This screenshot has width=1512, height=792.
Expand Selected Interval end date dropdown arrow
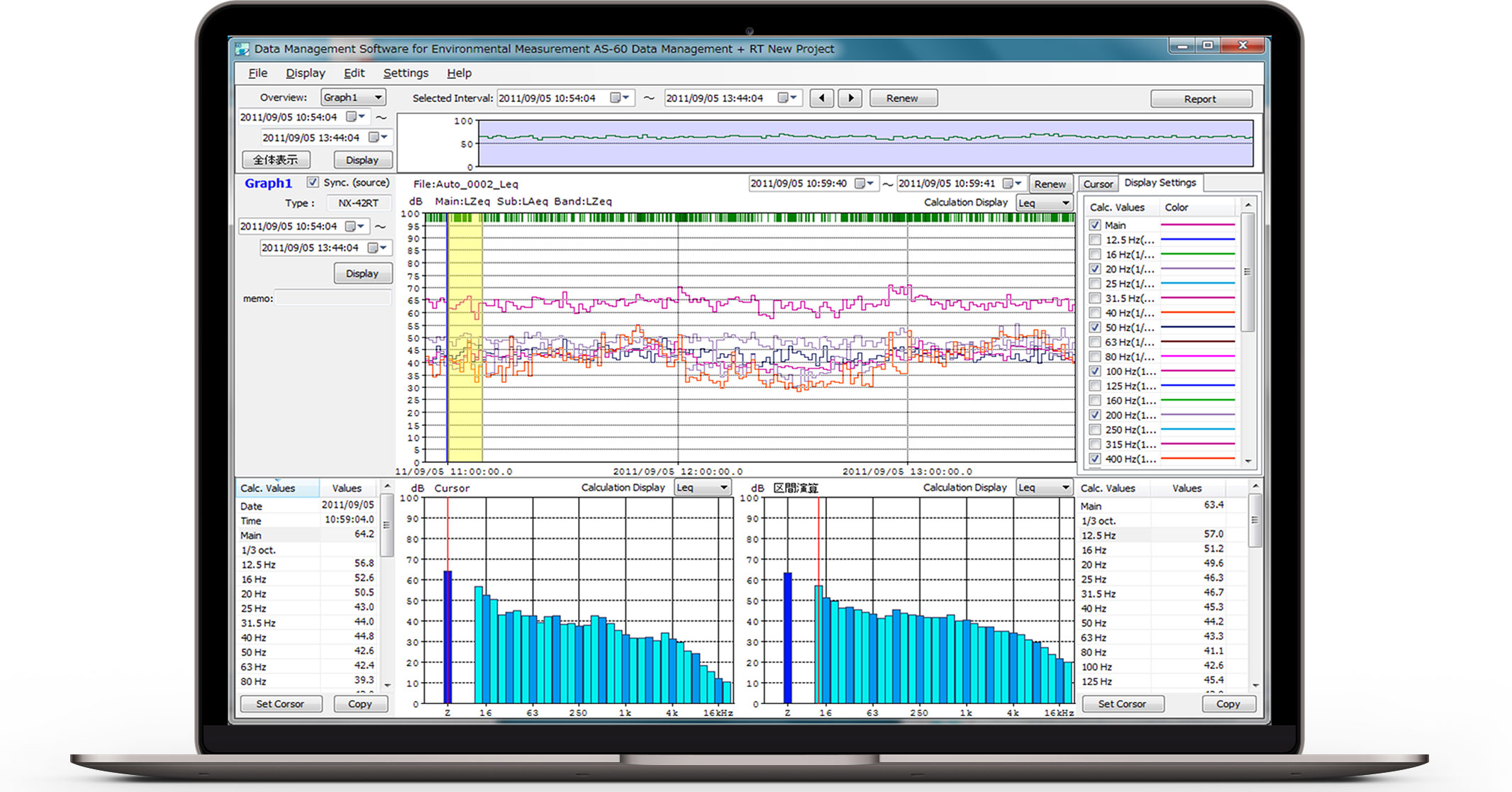tap(794, 98)
